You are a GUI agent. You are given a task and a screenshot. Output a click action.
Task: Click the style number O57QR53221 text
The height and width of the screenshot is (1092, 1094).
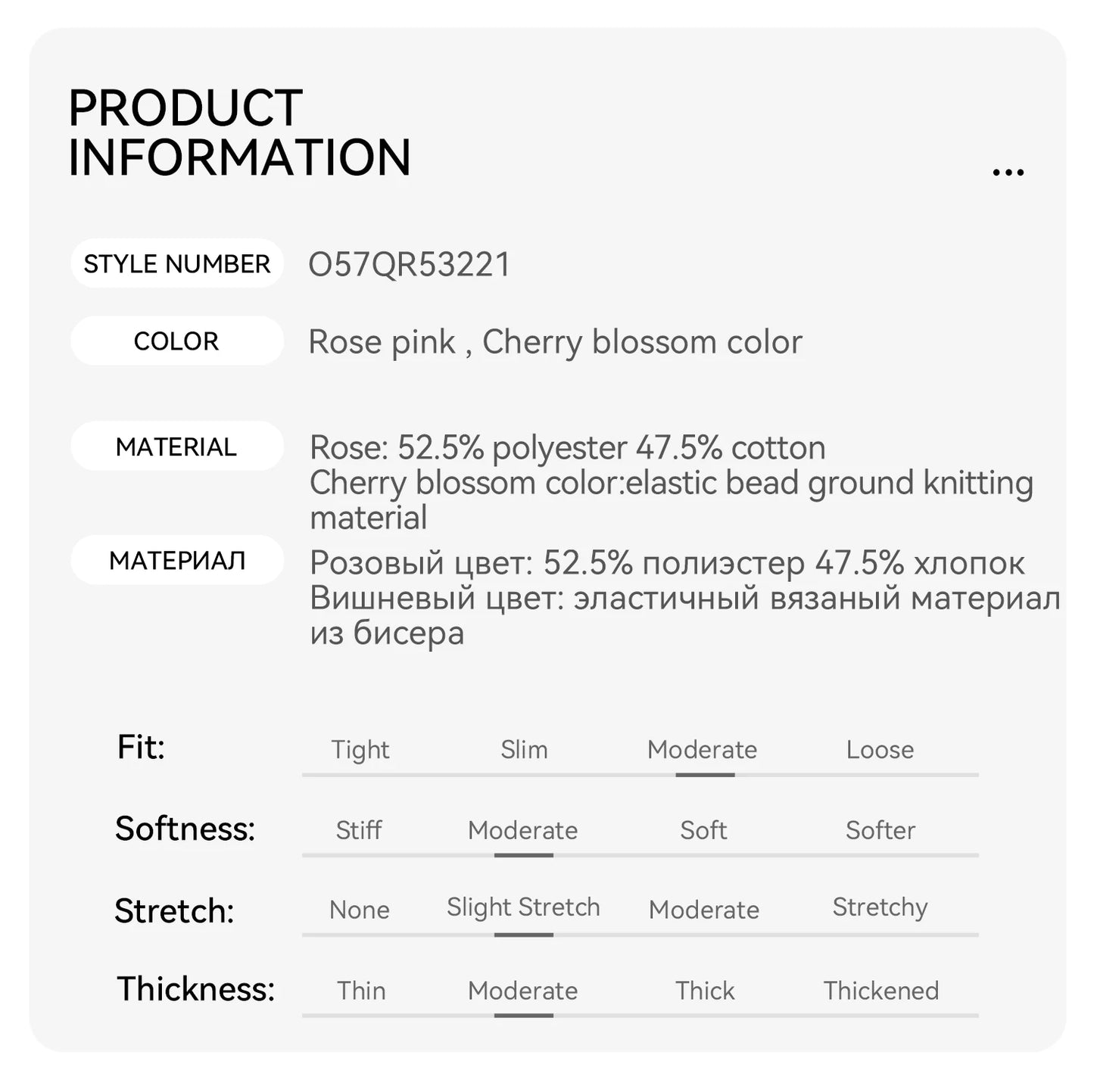tap(410, 264)
